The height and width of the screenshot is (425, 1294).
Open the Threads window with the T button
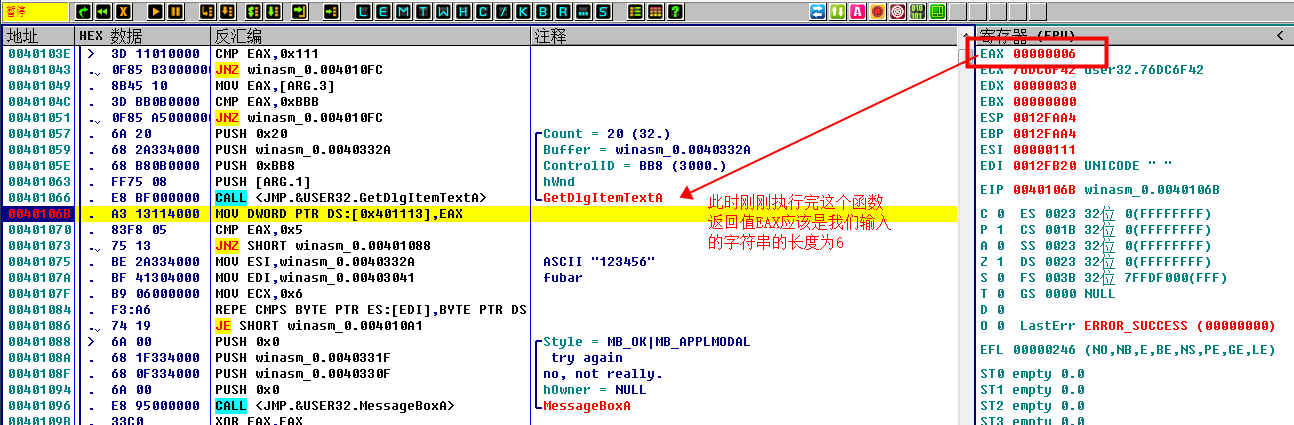point(423,12)
